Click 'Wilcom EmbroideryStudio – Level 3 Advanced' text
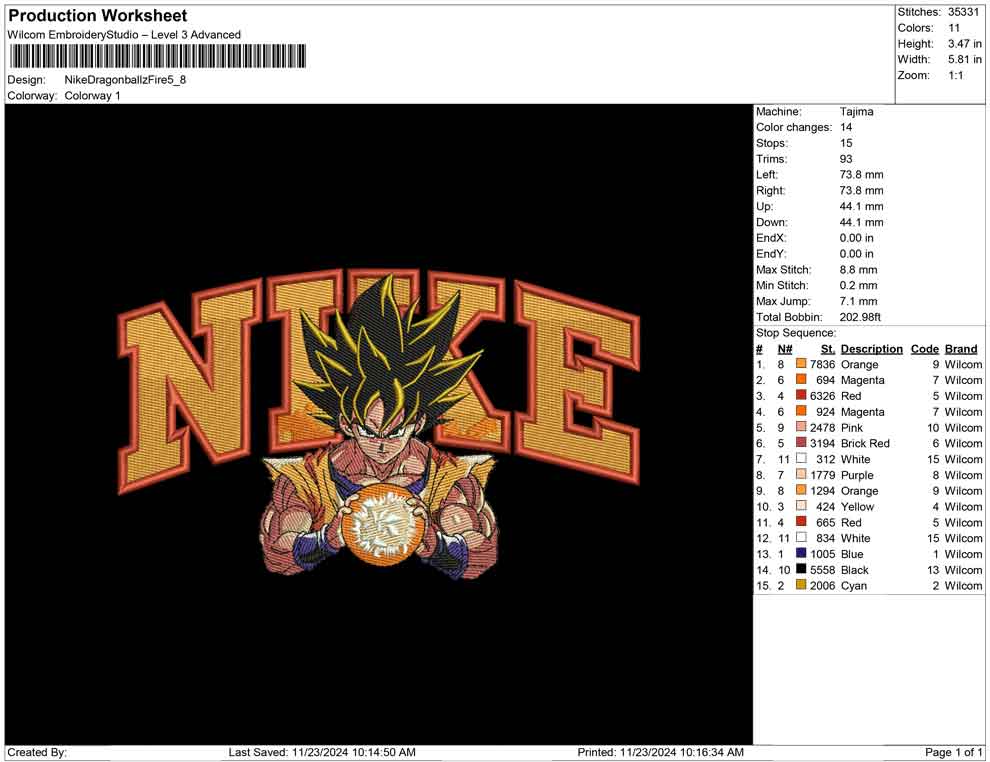The image size is (990, 762). click(124, 35)
